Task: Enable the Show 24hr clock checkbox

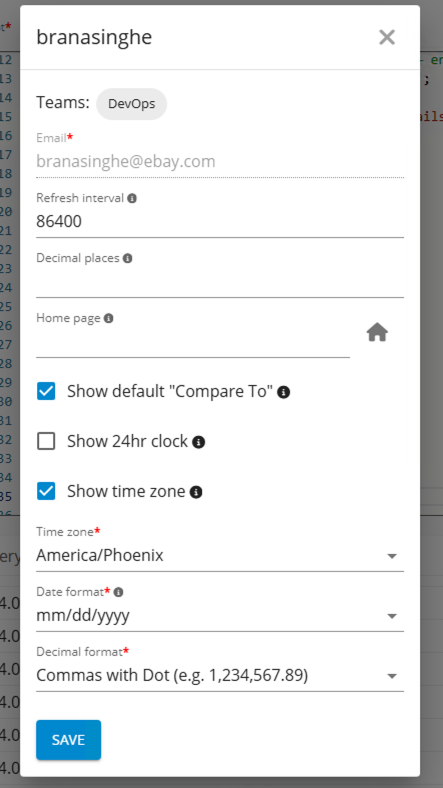Action: 46,441
